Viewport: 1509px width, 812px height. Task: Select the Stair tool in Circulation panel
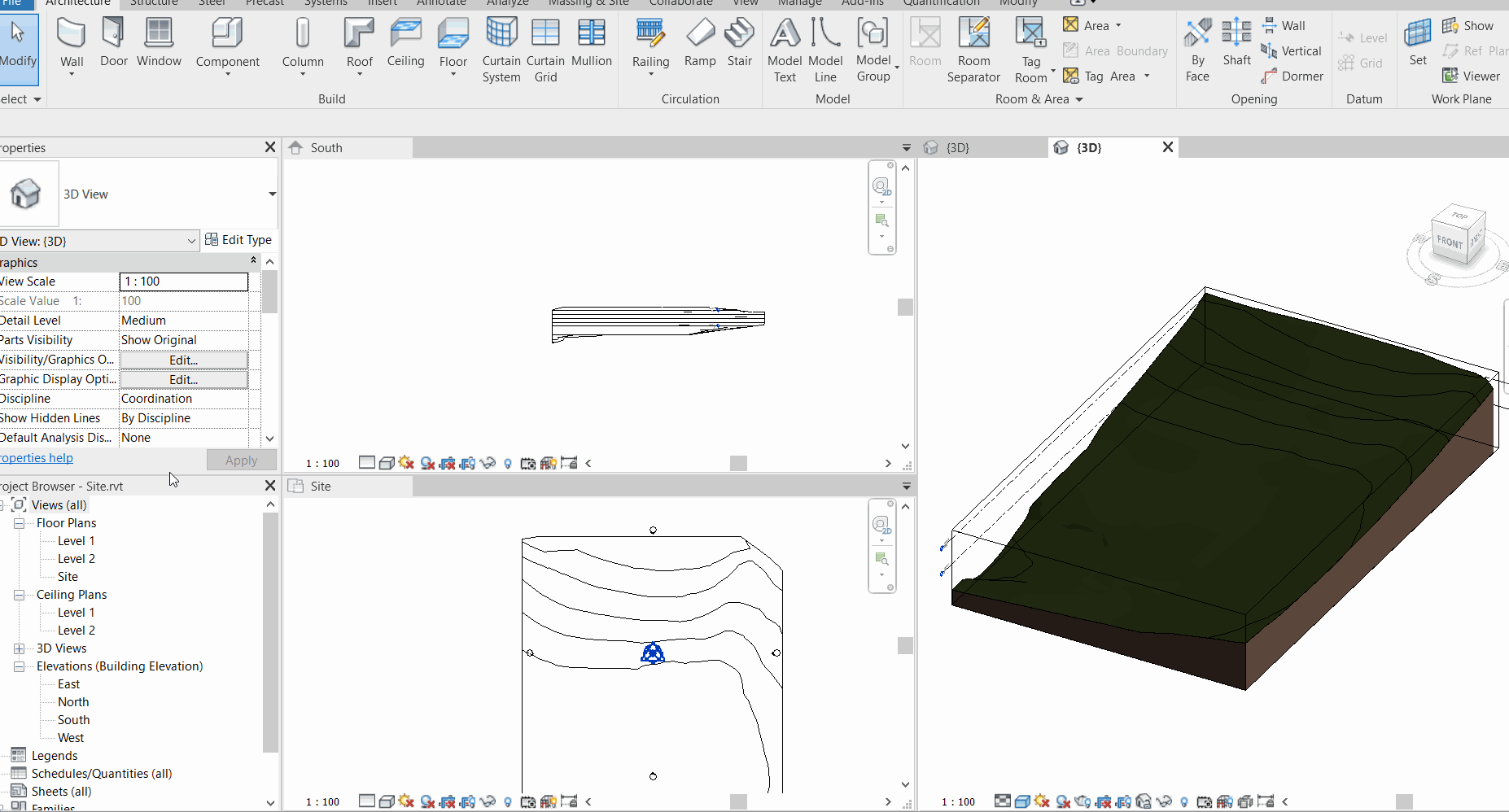(x=739, y=42)
